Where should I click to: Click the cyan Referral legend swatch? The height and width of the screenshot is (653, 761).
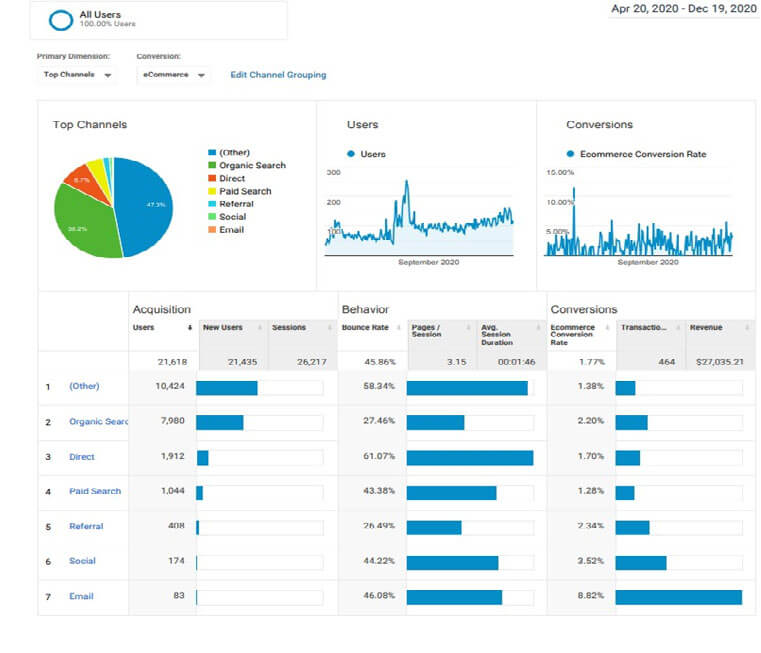[212, 204]
